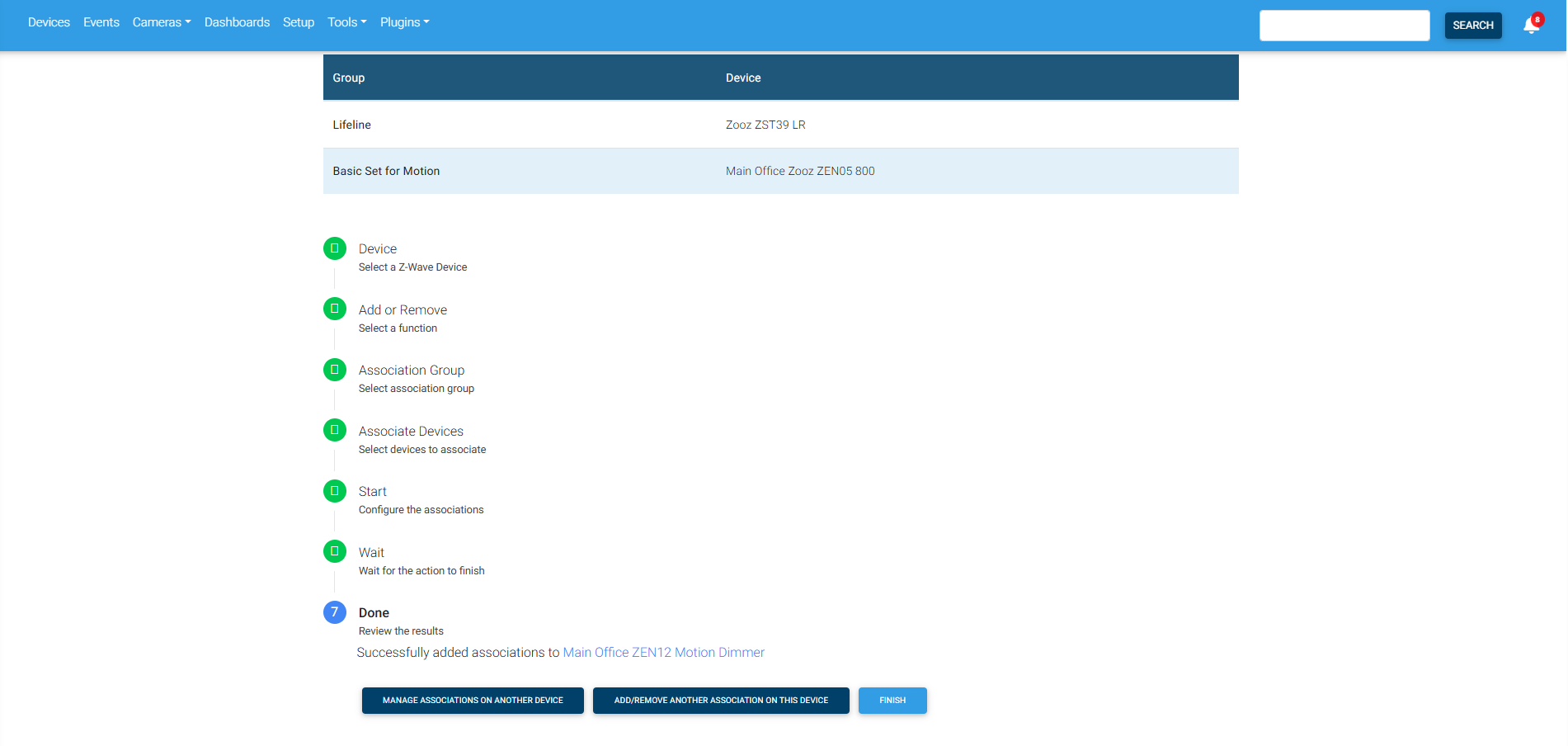Click the Start step title
This screenshot has height=746, width=1568.
373,492
